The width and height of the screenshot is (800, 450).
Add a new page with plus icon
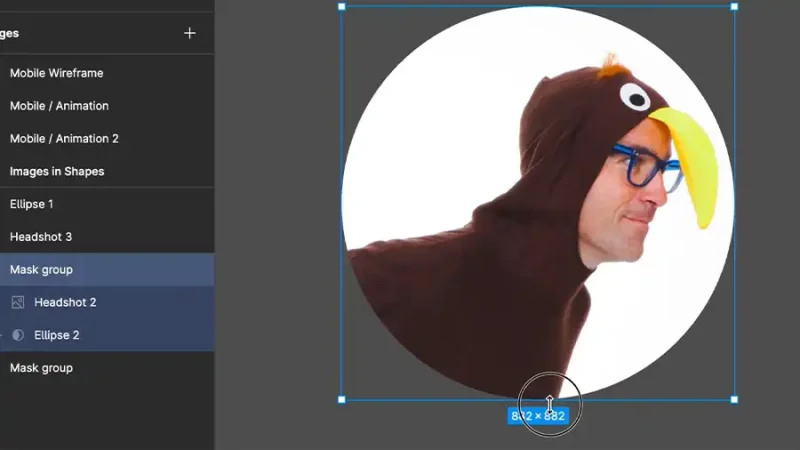coord(189,33)
